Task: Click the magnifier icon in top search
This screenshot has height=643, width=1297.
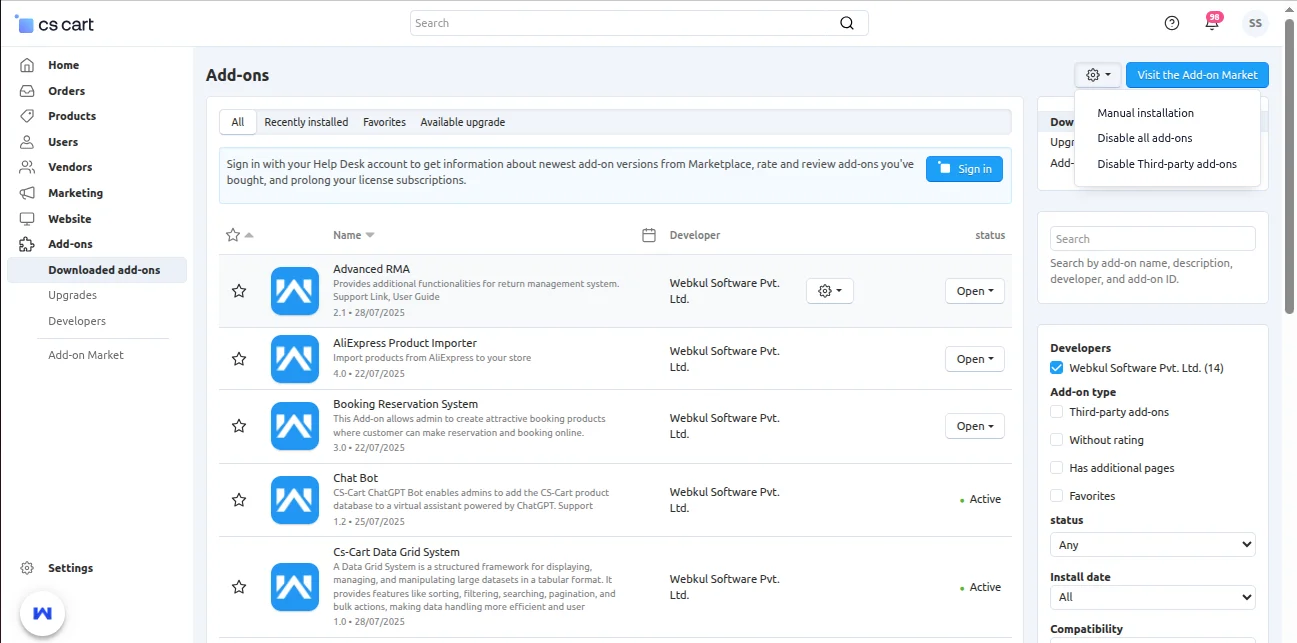Action: point(847,23)
